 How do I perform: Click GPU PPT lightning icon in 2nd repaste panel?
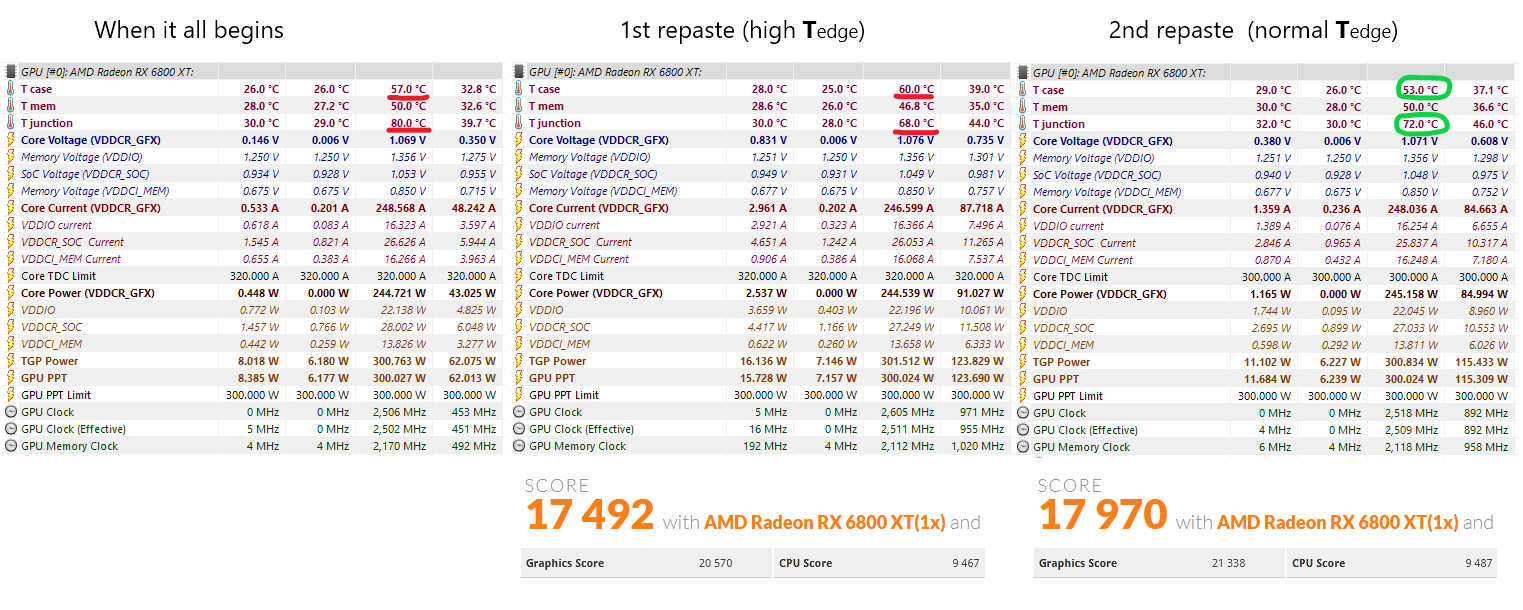1023,379
